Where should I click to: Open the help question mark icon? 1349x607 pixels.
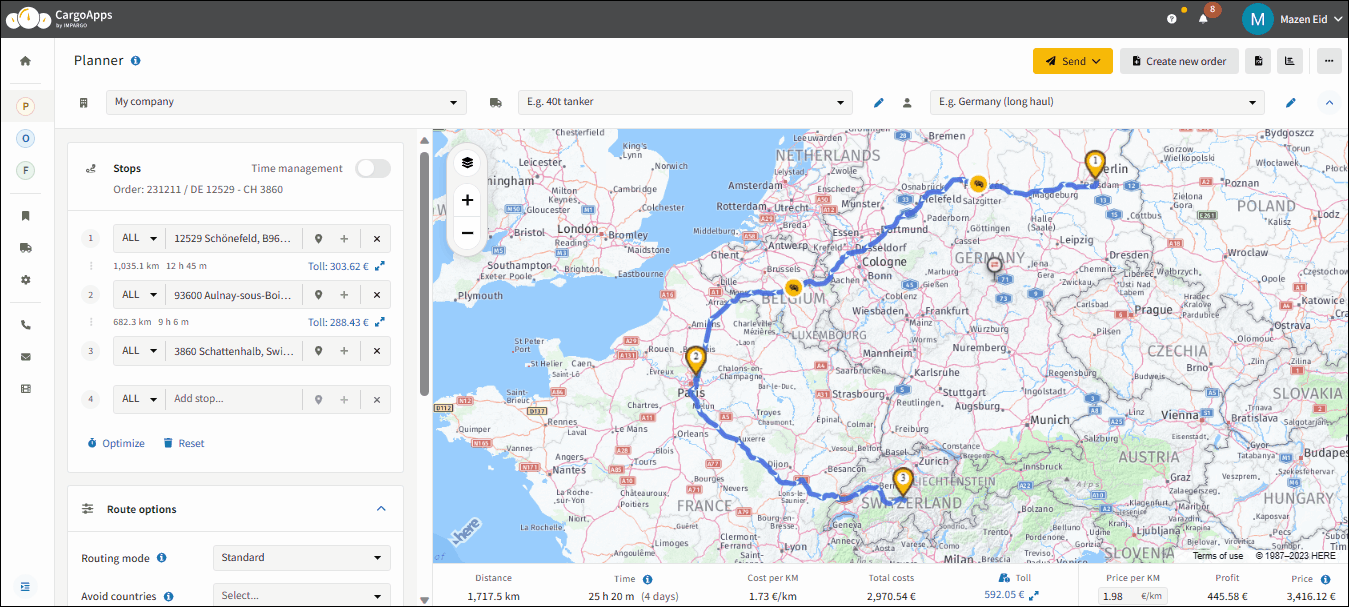pyautogui.click(x=1172, y=19)
